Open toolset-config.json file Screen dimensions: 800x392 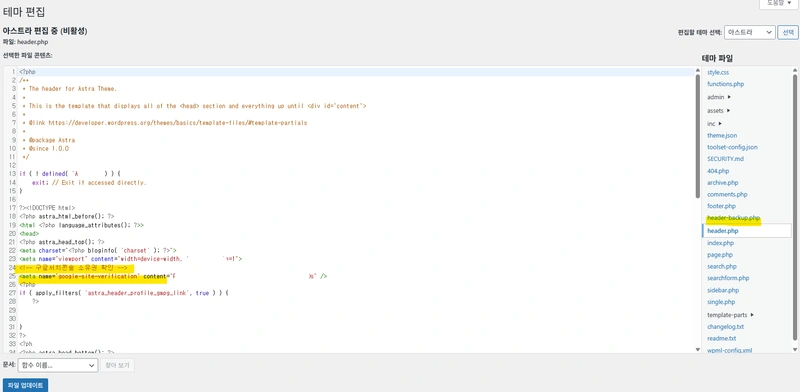point(732,147)
